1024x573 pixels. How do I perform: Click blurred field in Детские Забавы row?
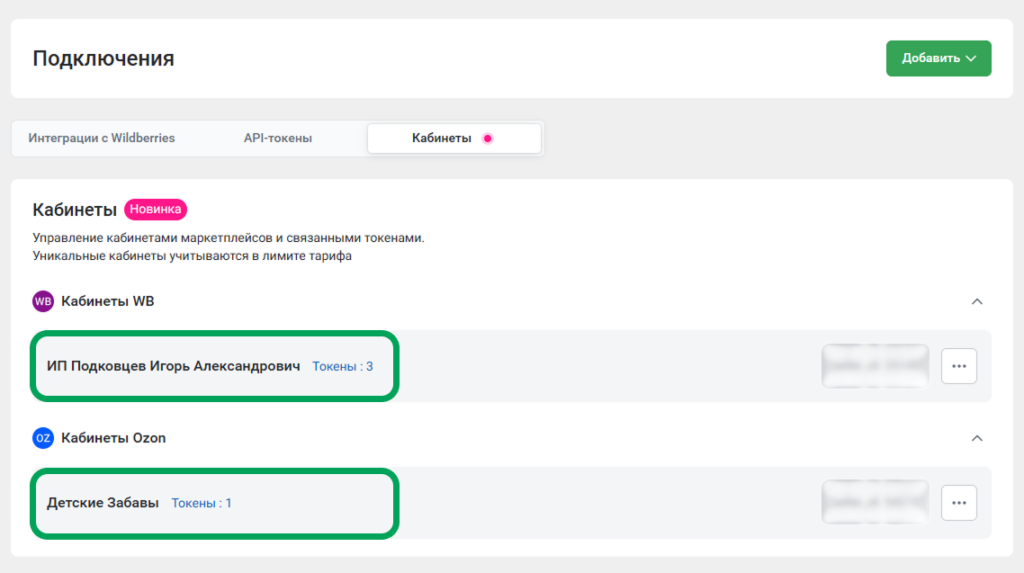tap(875, 502)
